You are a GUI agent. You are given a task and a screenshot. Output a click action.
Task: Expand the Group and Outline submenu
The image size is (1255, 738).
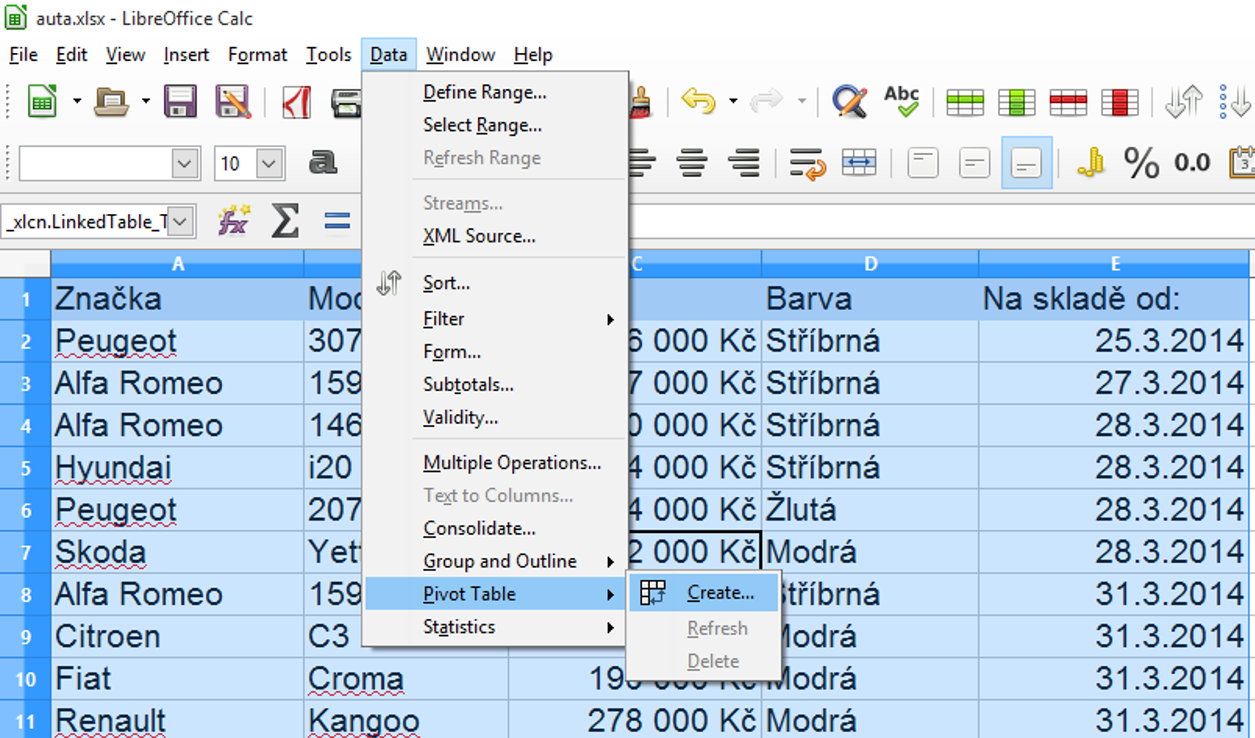[495, 561]
